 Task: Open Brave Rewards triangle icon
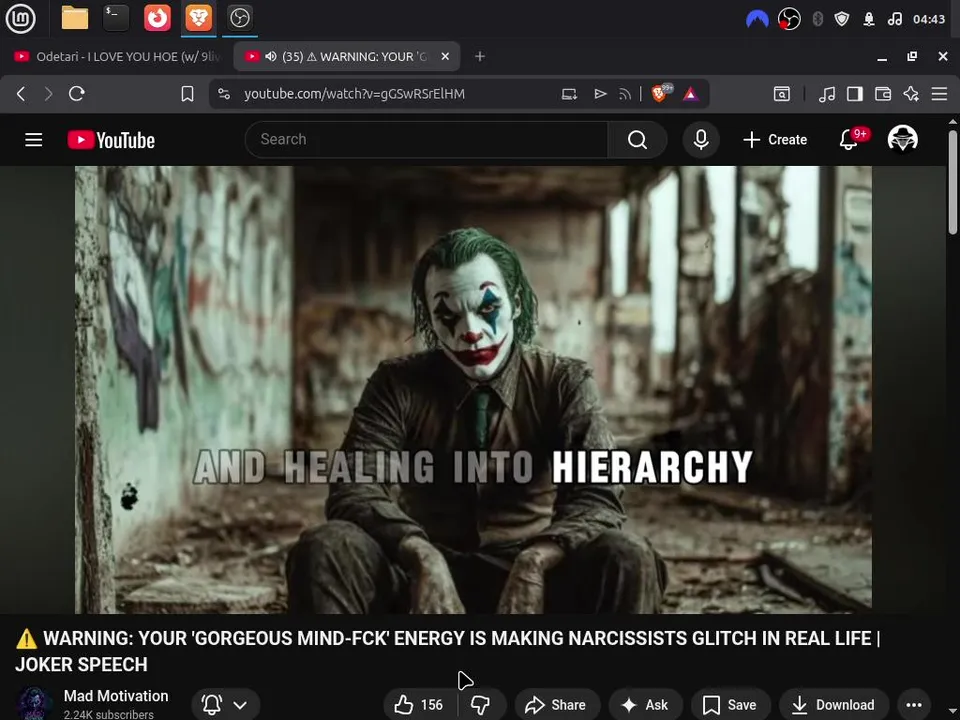click(691, 94)
